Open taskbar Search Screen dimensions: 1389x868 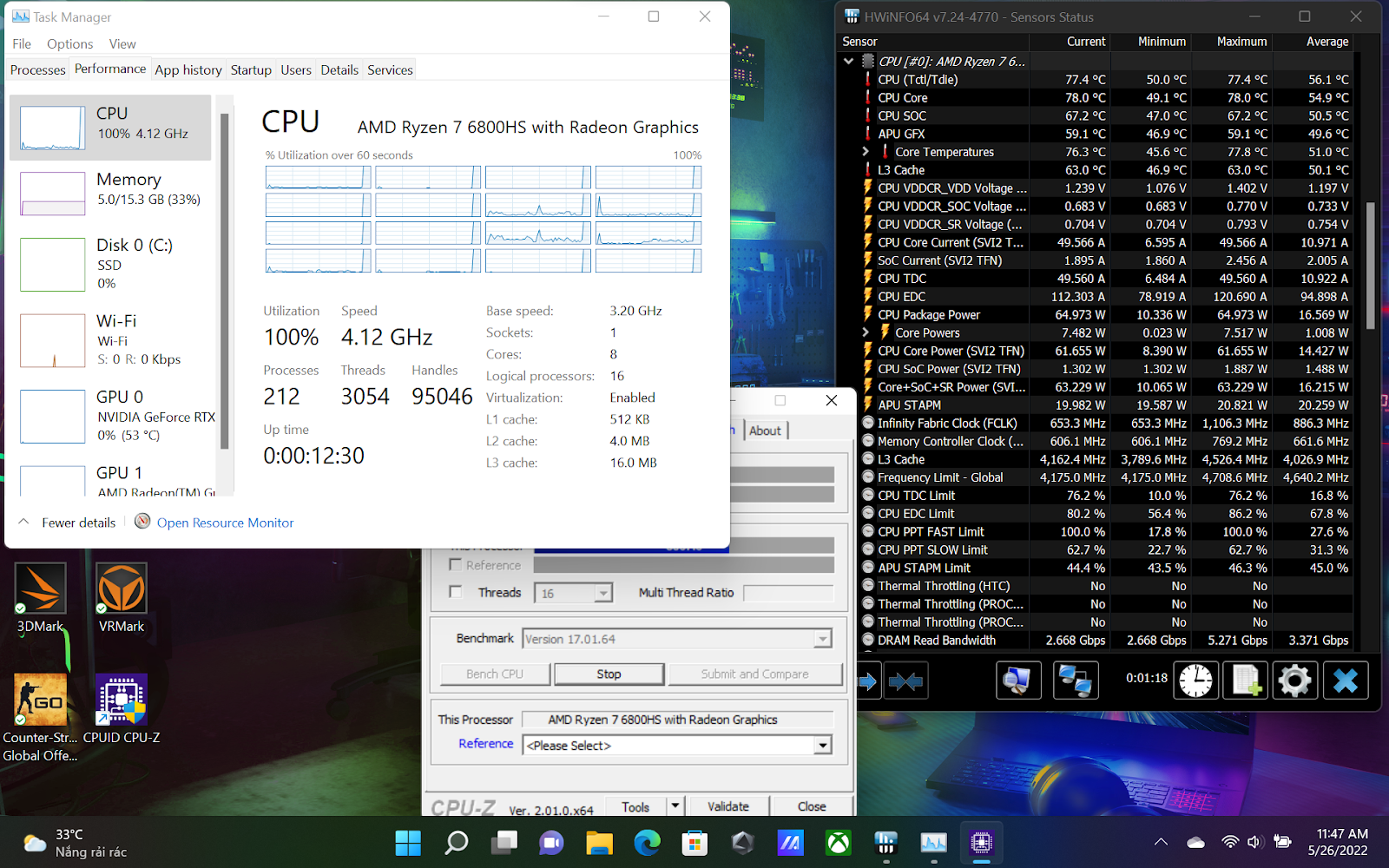tap(456, 842)
